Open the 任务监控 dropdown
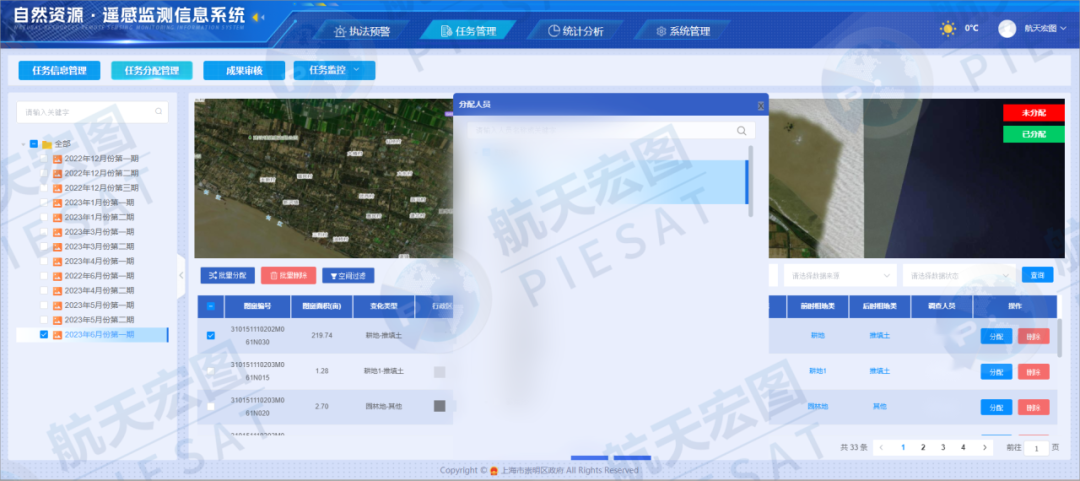Viewport: 1080px width, 481px height. click(334, 70)
